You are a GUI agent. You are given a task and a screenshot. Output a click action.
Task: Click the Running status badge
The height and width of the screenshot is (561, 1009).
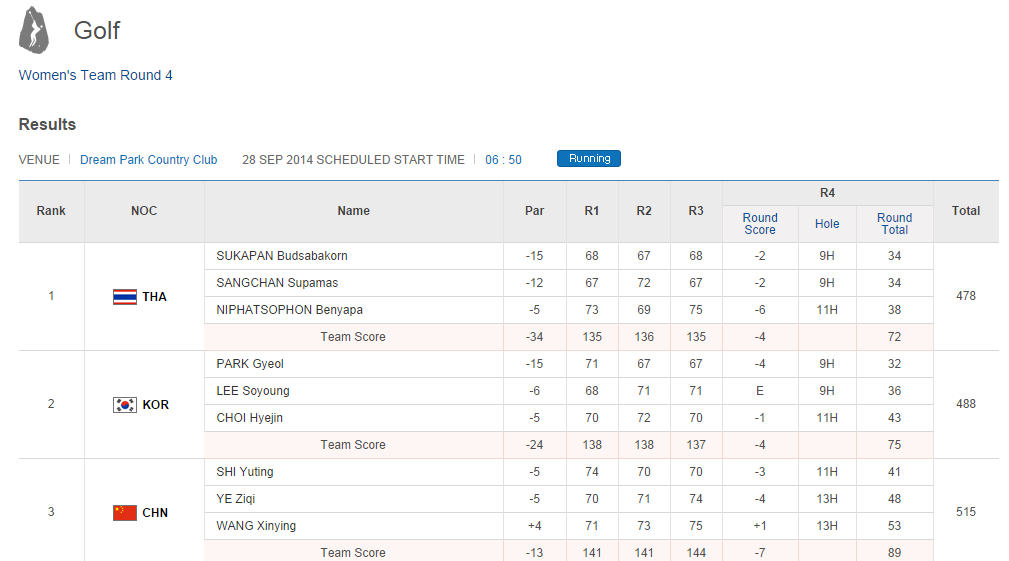click(x=589, y=159)
